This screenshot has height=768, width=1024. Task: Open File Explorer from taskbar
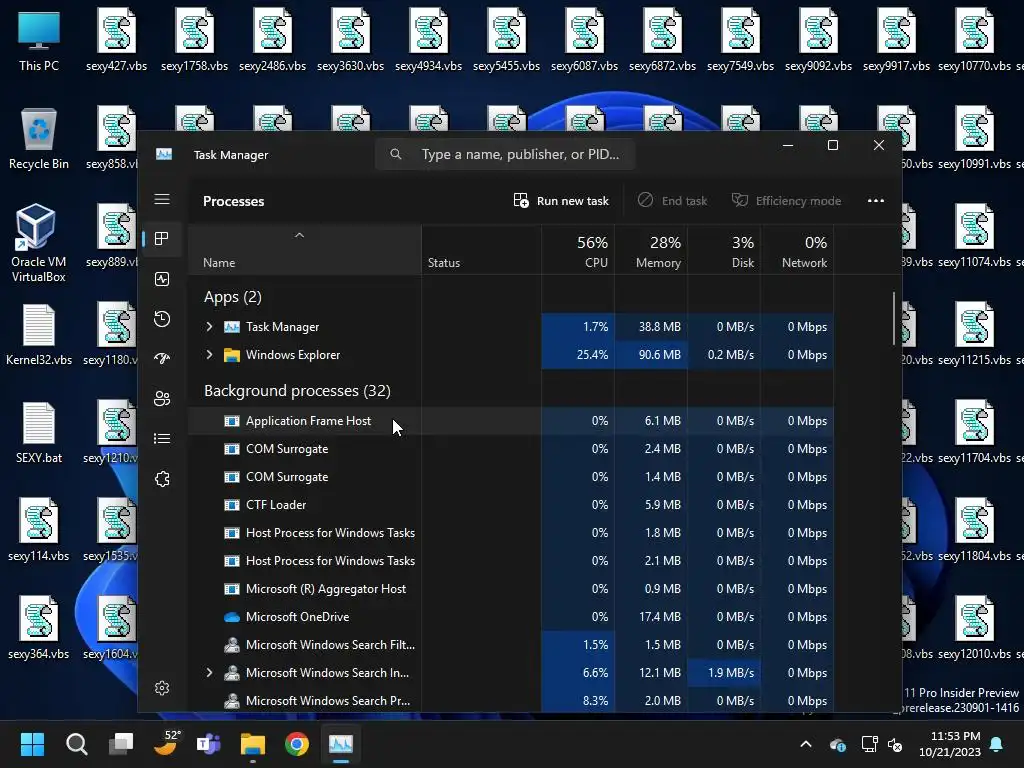253,744
